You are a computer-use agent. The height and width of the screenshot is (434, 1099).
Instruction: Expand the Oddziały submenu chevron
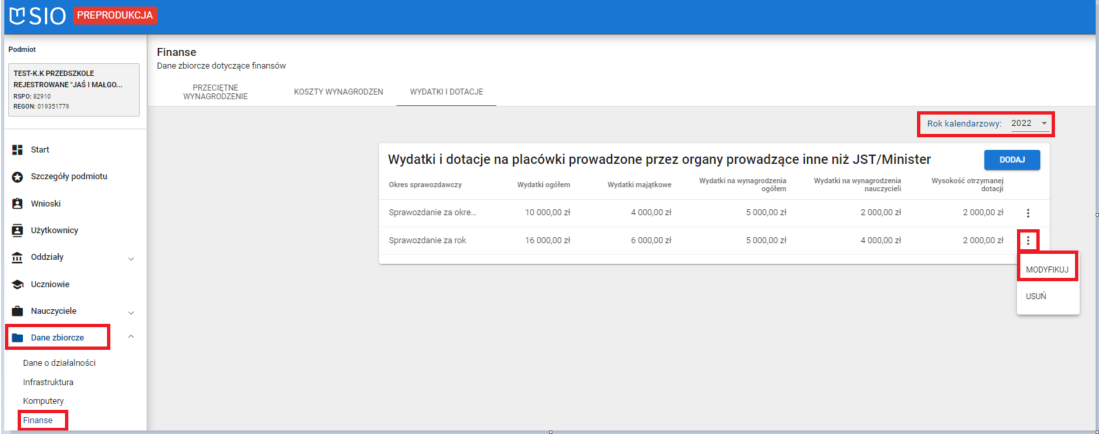(131, 258)
